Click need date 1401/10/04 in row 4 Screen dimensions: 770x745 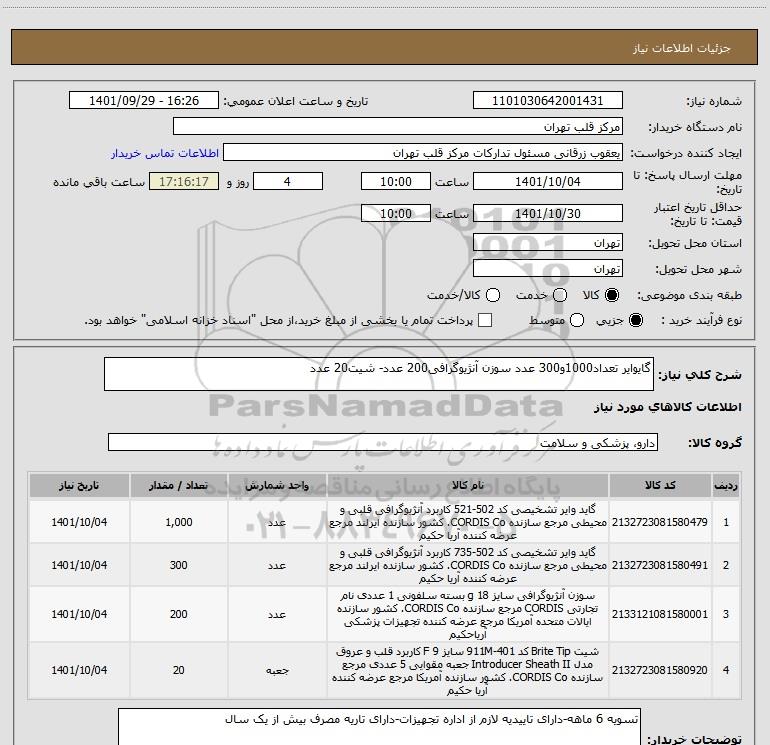click(x=79, y=670)
